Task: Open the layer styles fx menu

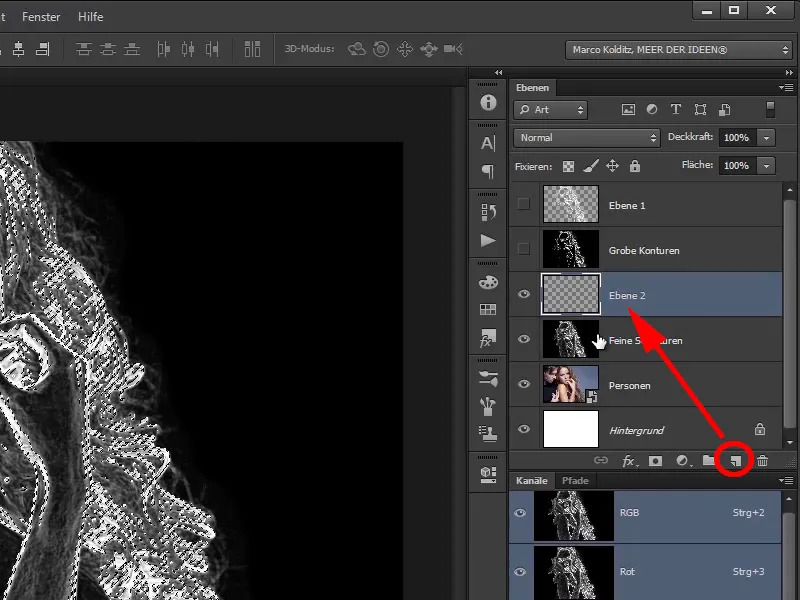Action: [x=628, y=461]
